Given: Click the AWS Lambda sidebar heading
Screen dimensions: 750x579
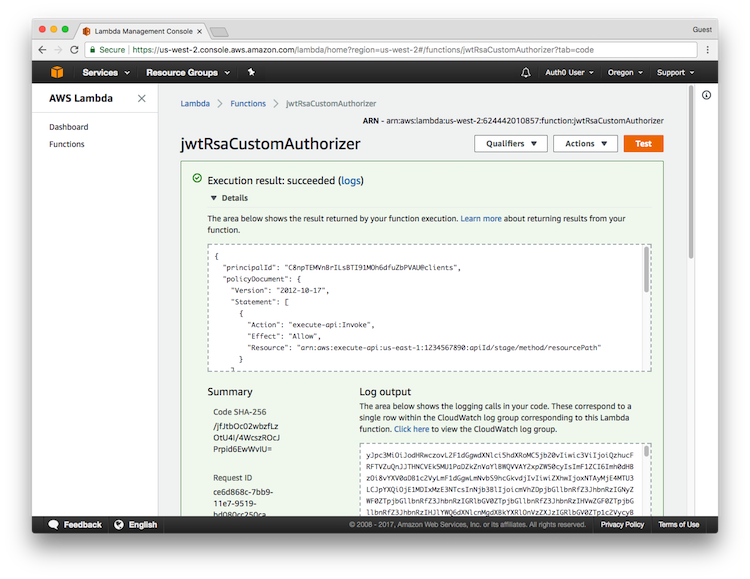Looking at the screenshot, I should coord(81,99).
